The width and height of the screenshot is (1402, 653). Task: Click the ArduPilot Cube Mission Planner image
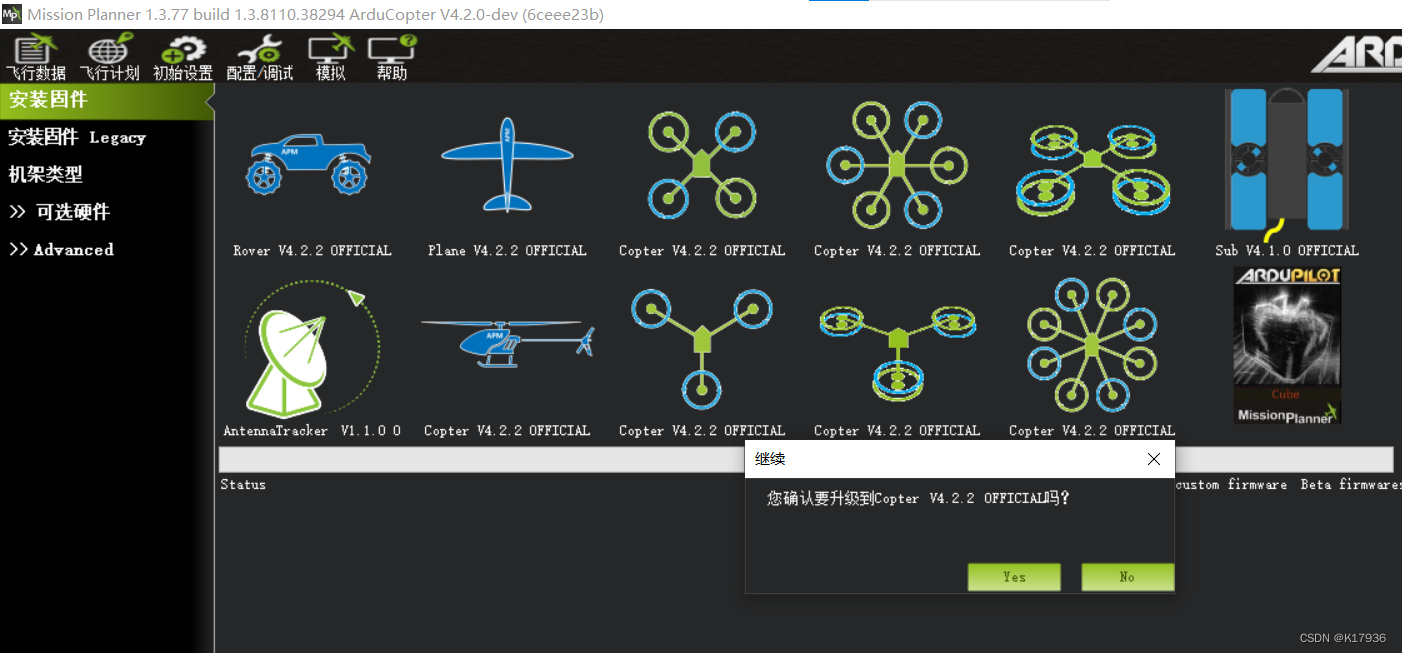coord(1287,345)
